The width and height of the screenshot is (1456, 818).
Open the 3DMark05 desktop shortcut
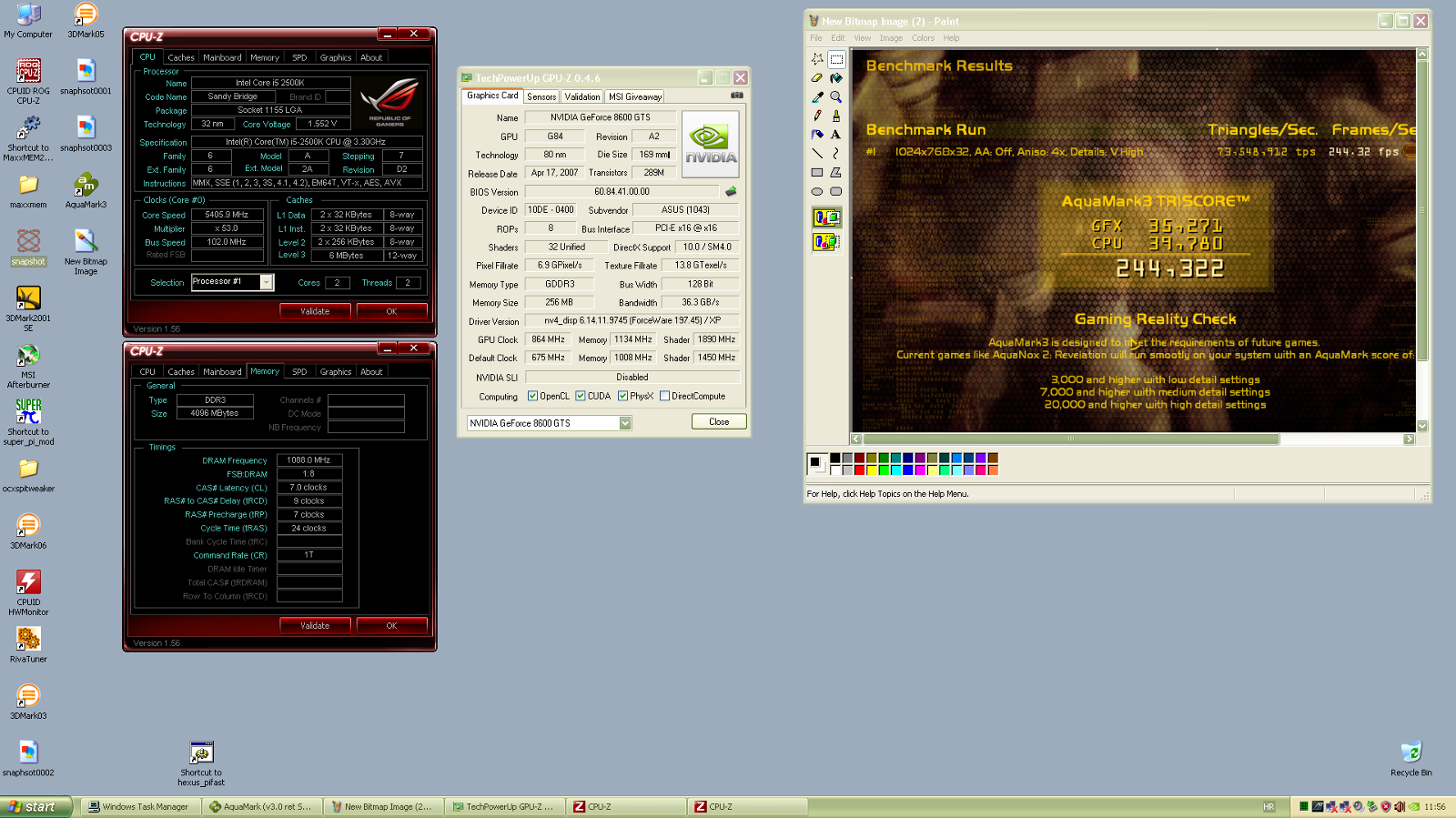click(86, 20)
